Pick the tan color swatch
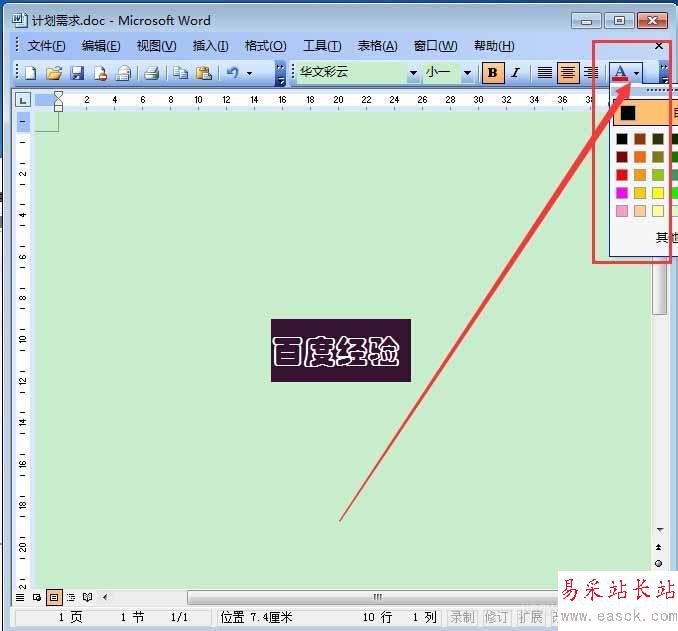 pos(640,211)
